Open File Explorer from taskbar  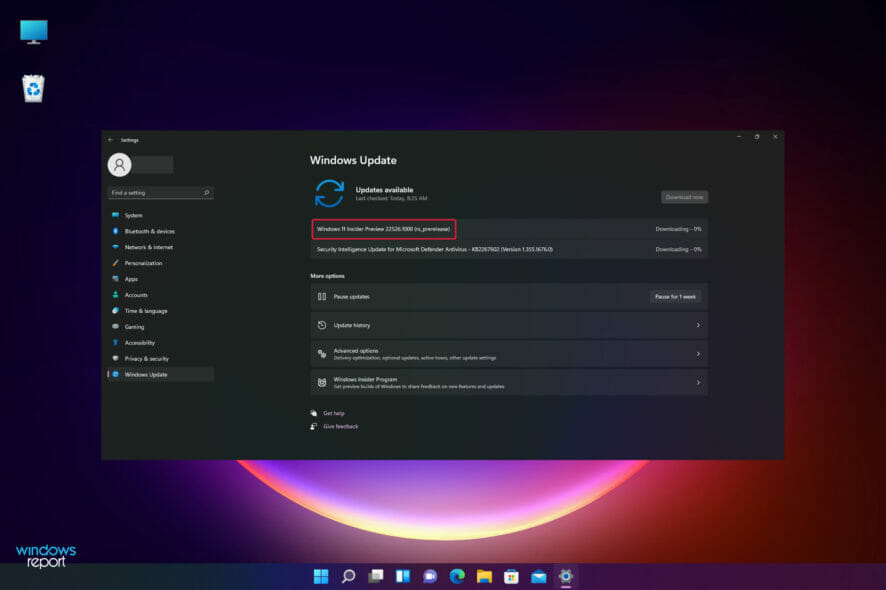(x=484, y=576)
